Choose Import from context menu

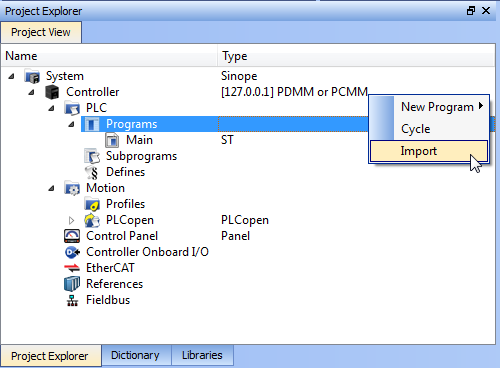pyautogui.click(x=429, y=151)
